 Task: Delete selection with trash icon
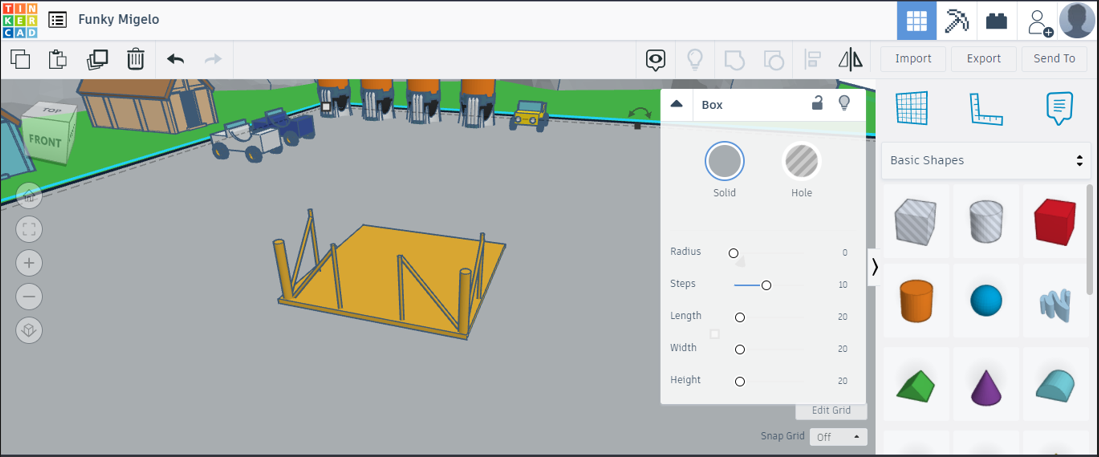point(135,59)
